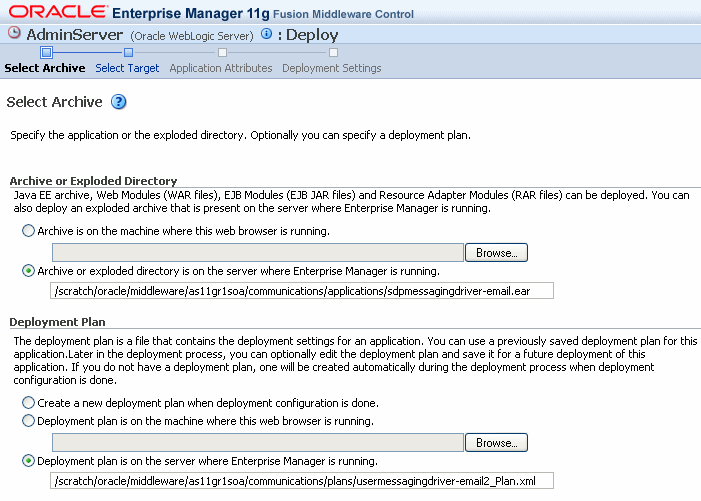Click the AdminServer clock status icon
The image size is (701, 501).
click(14, 33)
